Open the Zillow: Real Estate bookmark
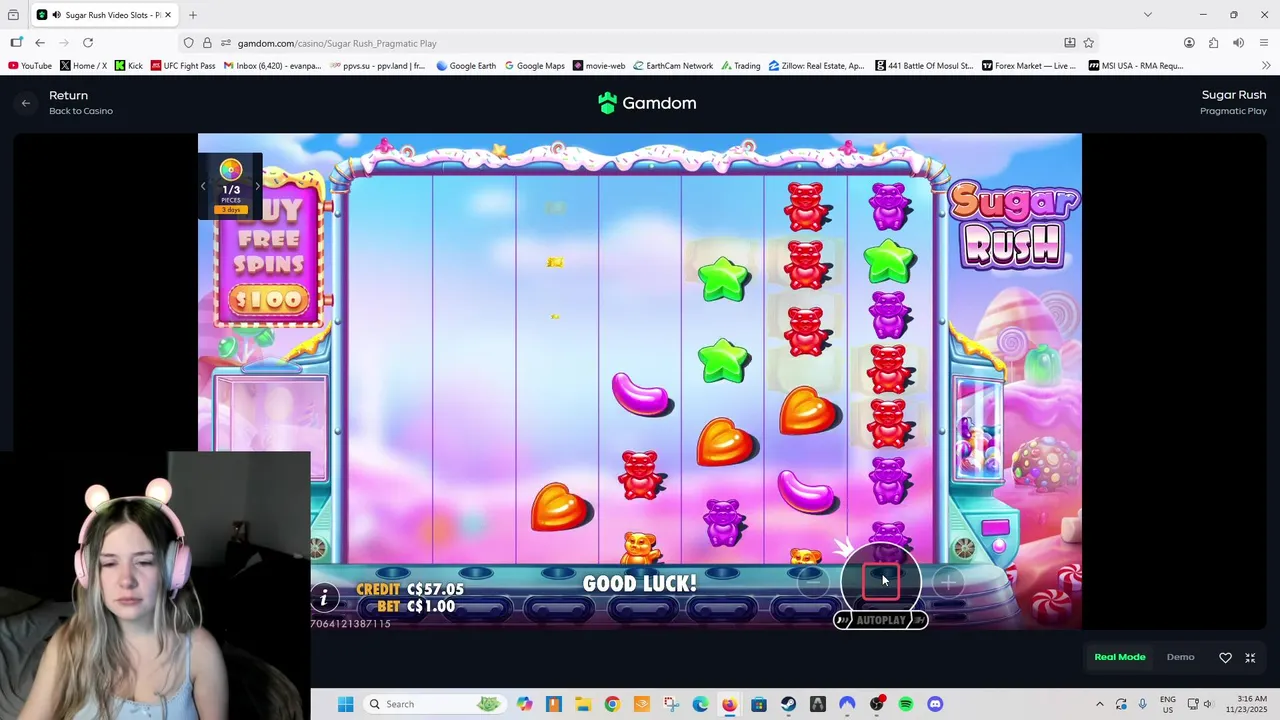Image resolution: width=1280 pixels, height=720 pixels. pos(816,66)
